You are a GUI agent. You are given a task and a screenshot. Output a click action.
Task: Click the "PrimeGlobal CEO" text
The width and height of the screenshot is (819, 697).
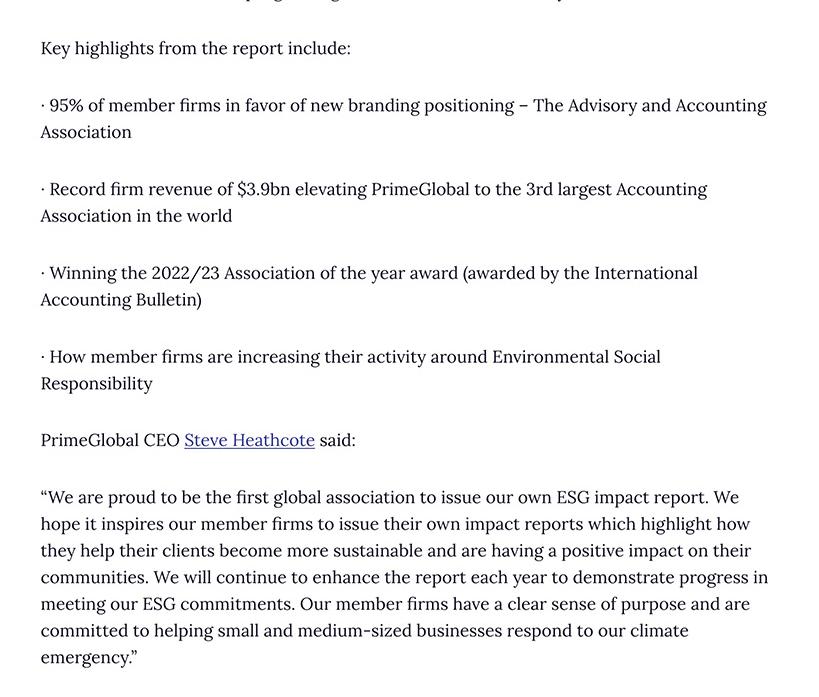tap(110, 440)
